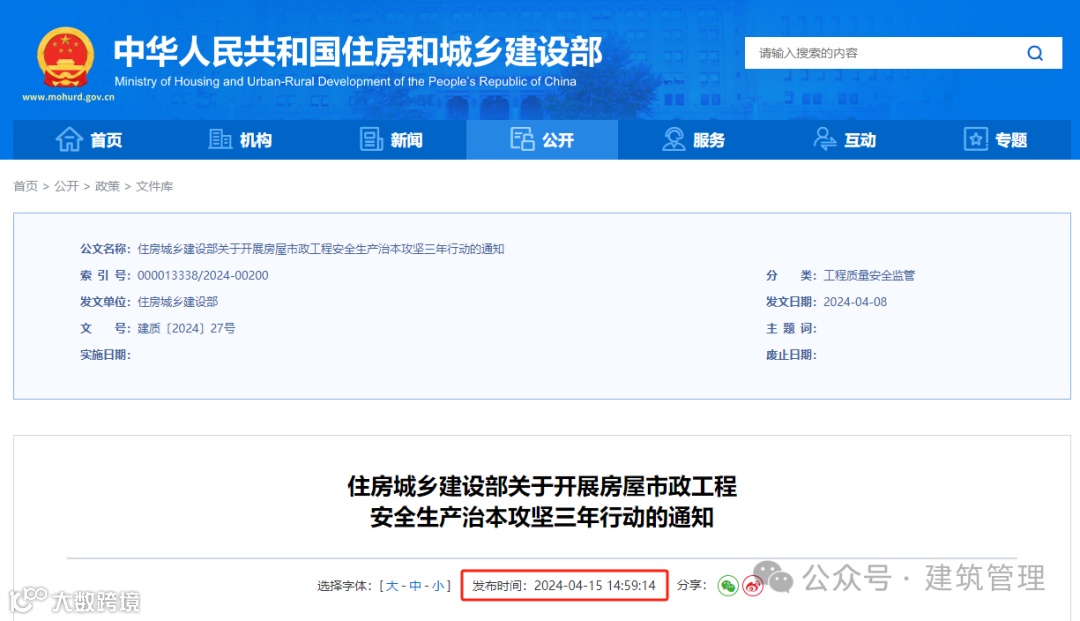
Task: Click the 废止日期 label
Action: point(791,355)
